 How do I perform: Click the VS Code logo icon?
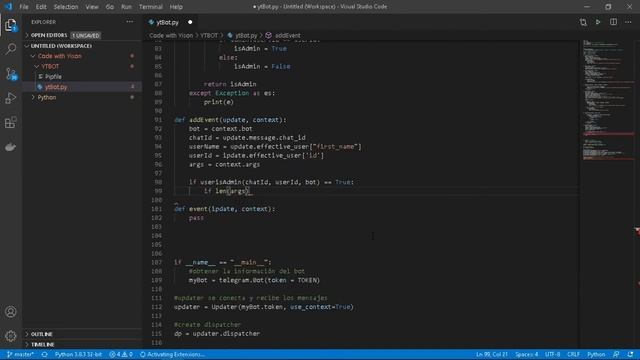(9, 7)
